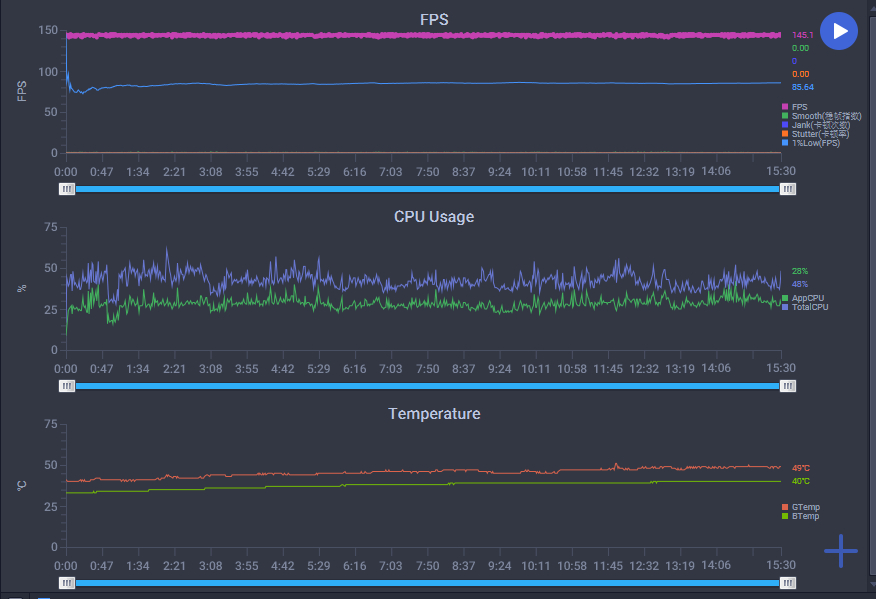Click the 28% AppCPU value readout
The width and height of the screenshot is (876, 599).
pyautogui.click(x=800, y=271)
